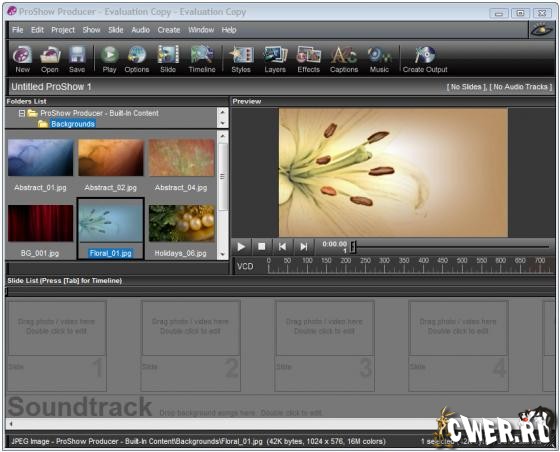Open the Effects toolbar icon

tap(309, 59)
